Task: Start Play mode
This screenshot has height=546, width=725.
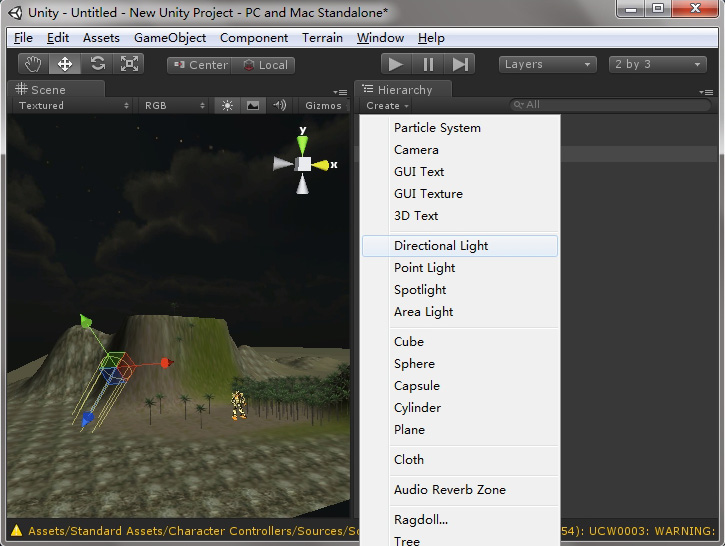Action: 396,64
